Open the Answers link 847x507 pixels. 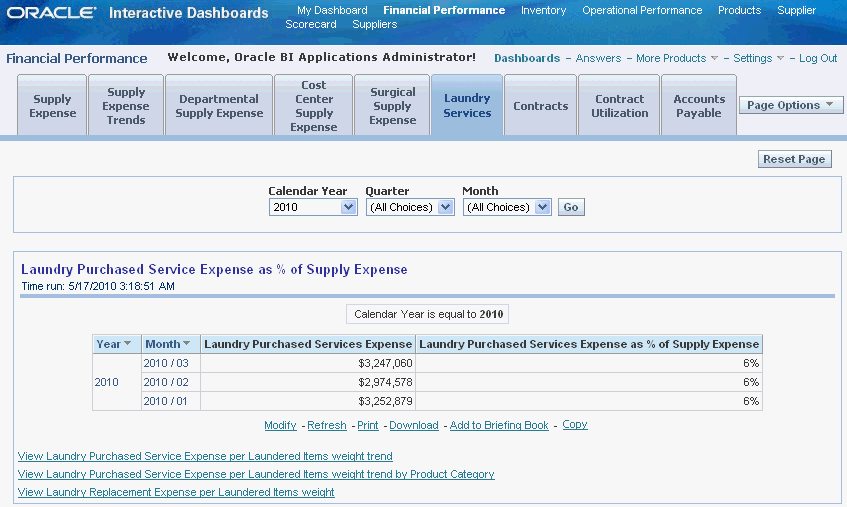click(598, 58)
